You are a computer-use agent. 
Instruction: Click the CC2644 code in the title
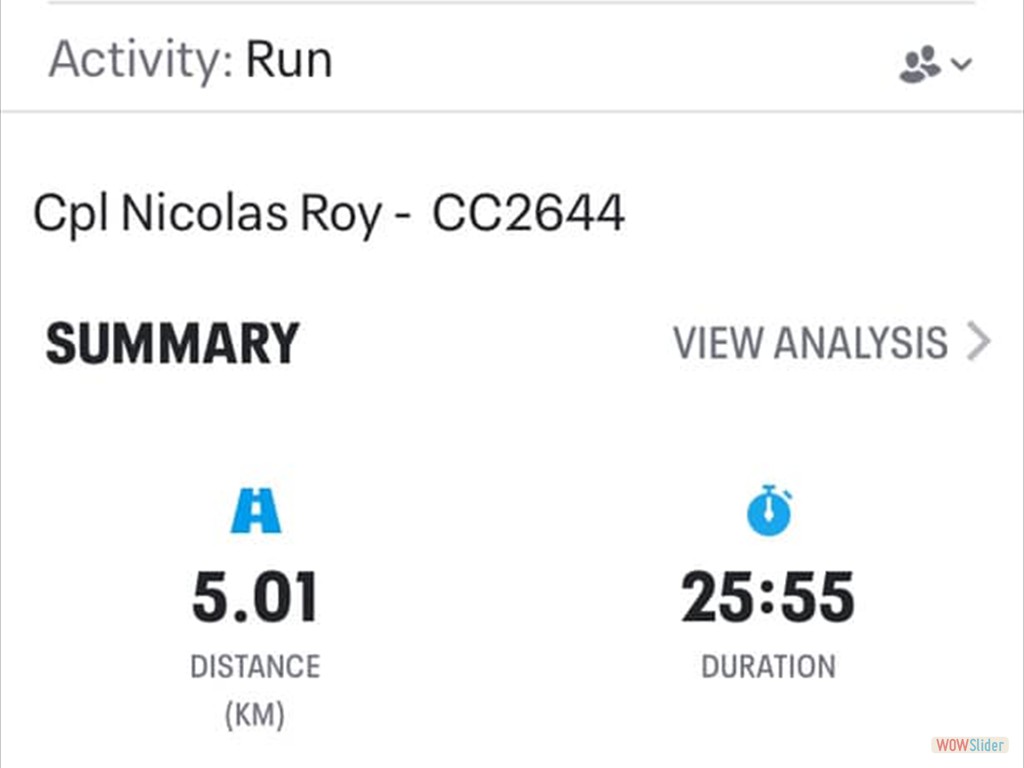point(528,213)
